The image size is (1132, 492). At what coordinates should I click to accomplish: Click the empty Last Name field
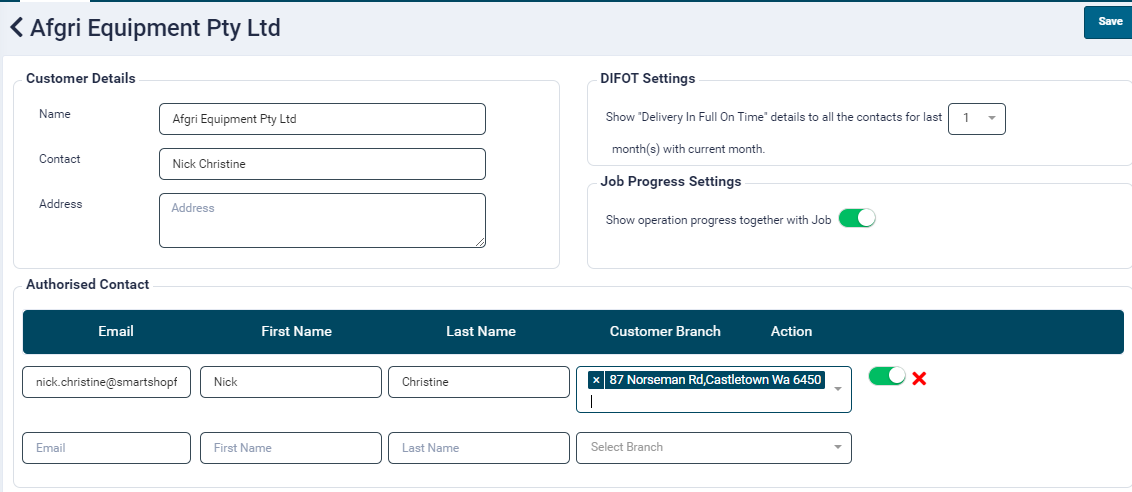(478, 448)
